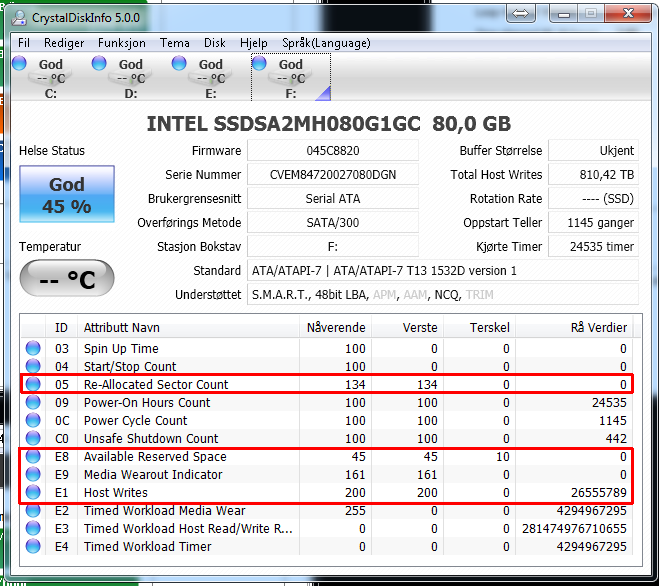659x586 pixels.
Task: Click the SATA/300 transfer mode field
Action: 333,222
